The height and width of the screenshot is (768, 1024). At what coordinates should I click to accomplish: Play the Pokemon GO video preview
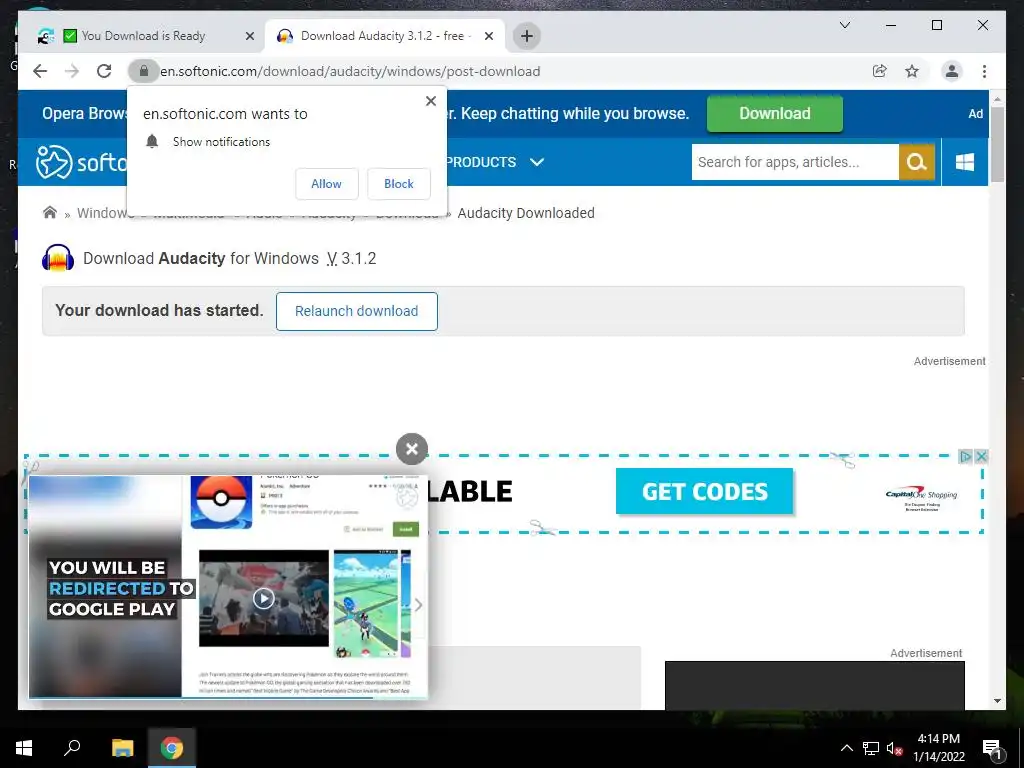tap(263, 598)
